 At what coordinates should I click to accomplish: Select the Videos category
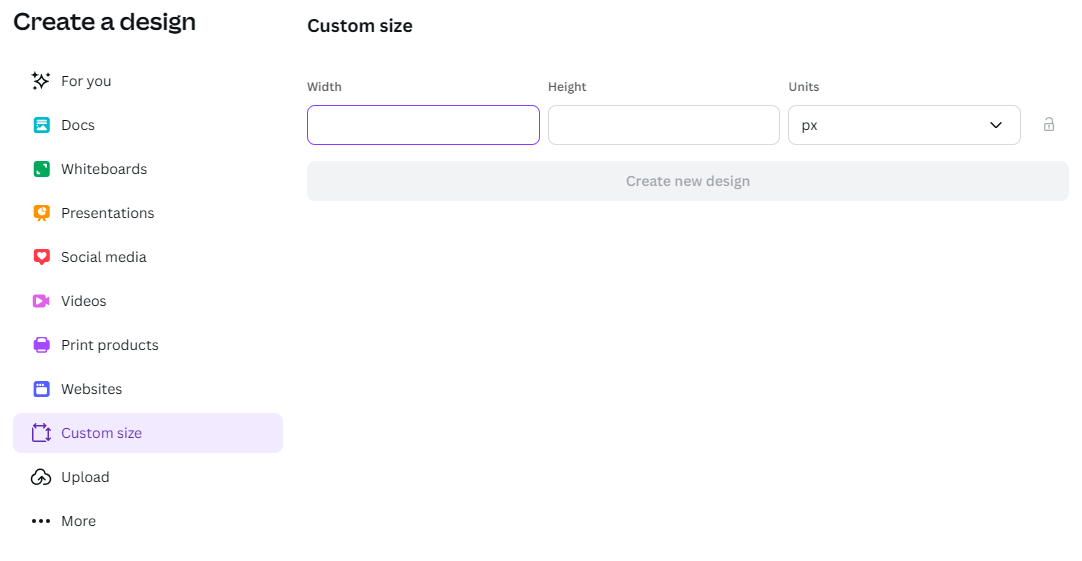coord(148,302)
